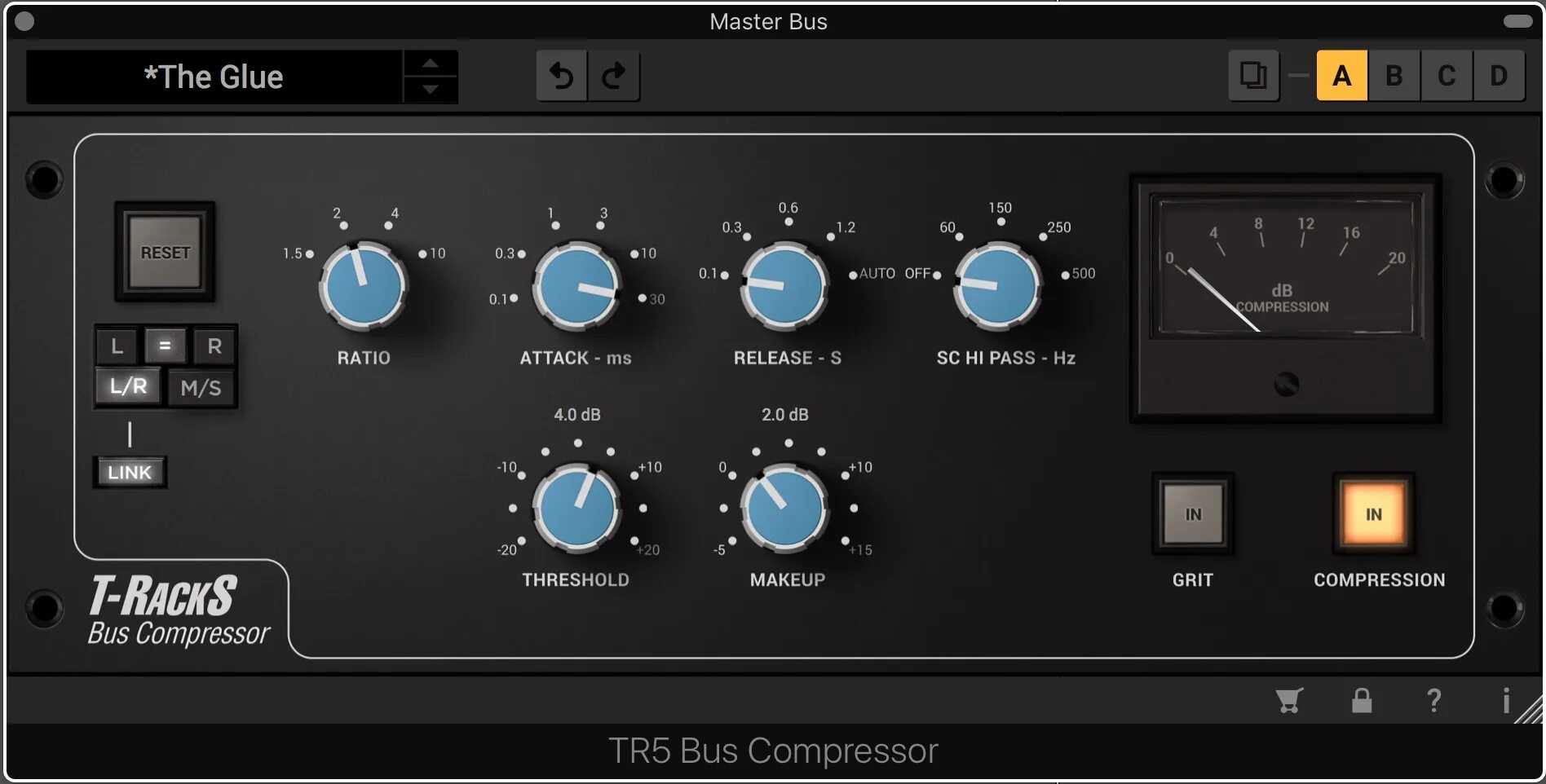1546x784 pixels.
Task: Switch to preset slot A
Action: (x=1341, y=76)
